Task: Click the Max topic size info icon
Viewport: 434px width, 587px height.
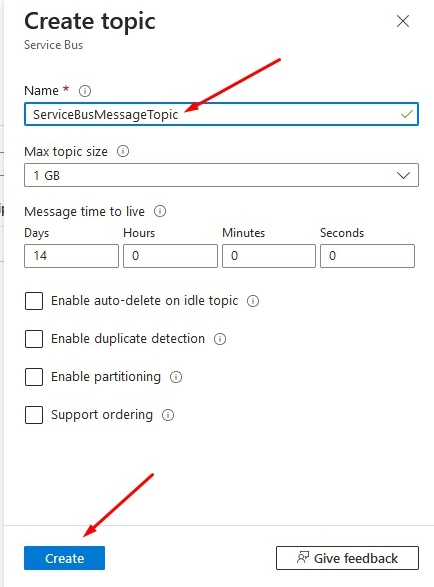Action: (123, 151)
